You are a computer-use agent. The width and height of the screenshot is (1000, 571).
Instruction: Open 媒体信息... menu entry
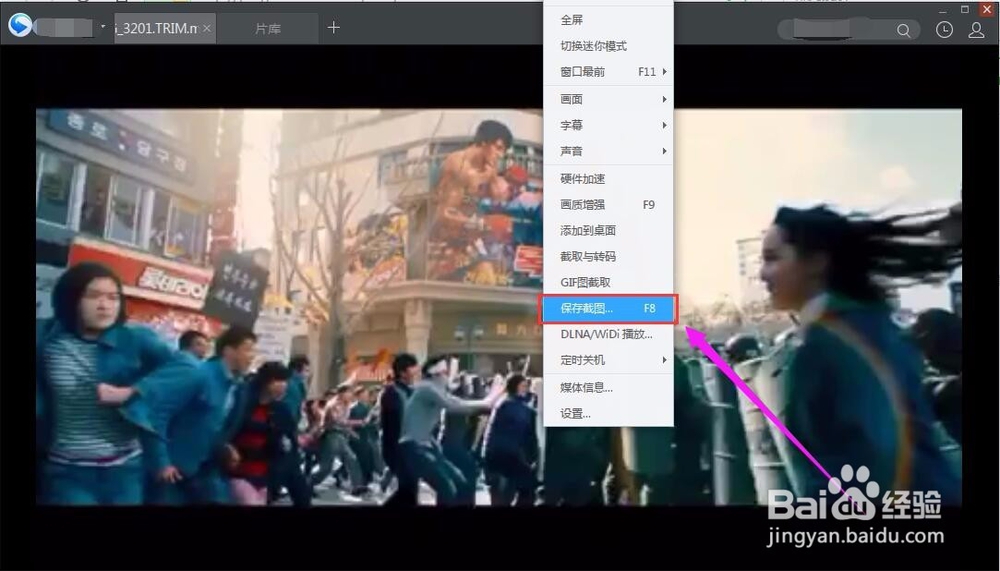tap(608, 387)
